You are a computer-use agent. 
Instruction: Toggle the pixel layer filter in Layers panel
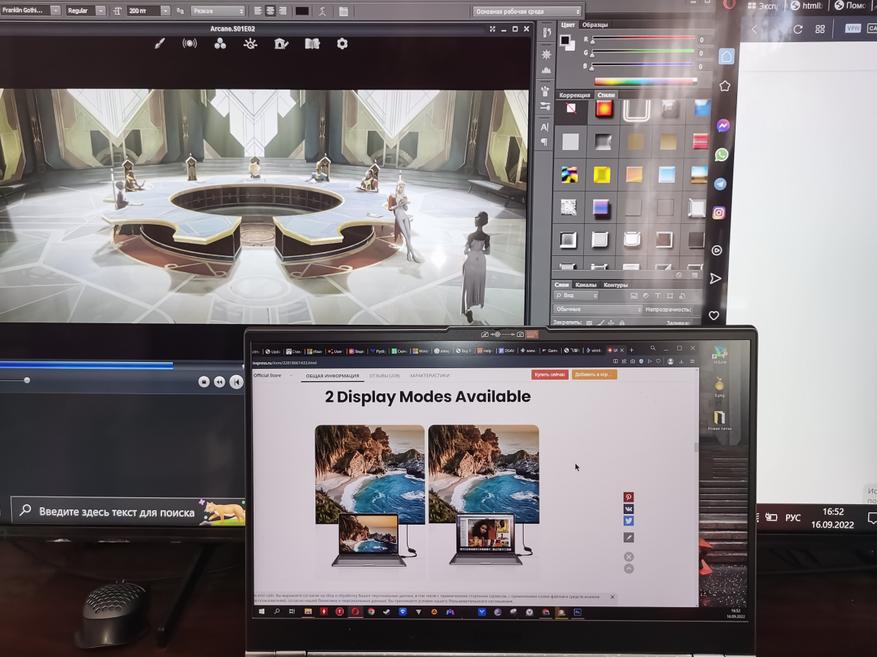point(634,296)
